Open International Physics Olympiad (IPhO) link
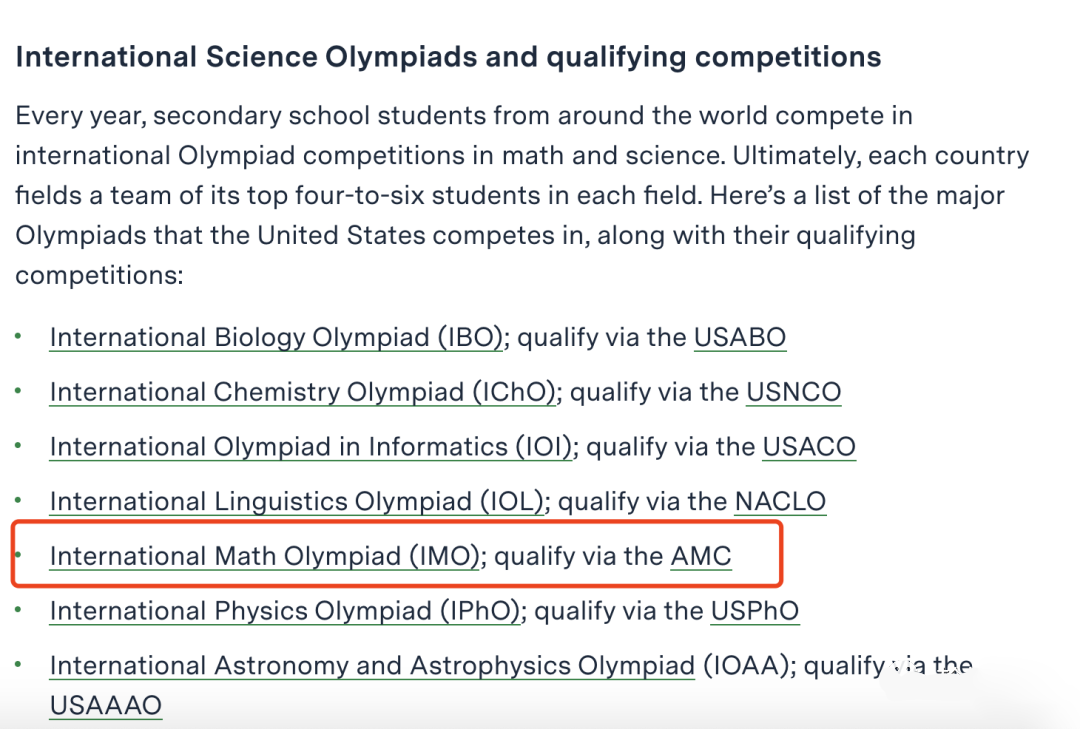Screen dimensions: 1080x729 [x=284, y=610]
